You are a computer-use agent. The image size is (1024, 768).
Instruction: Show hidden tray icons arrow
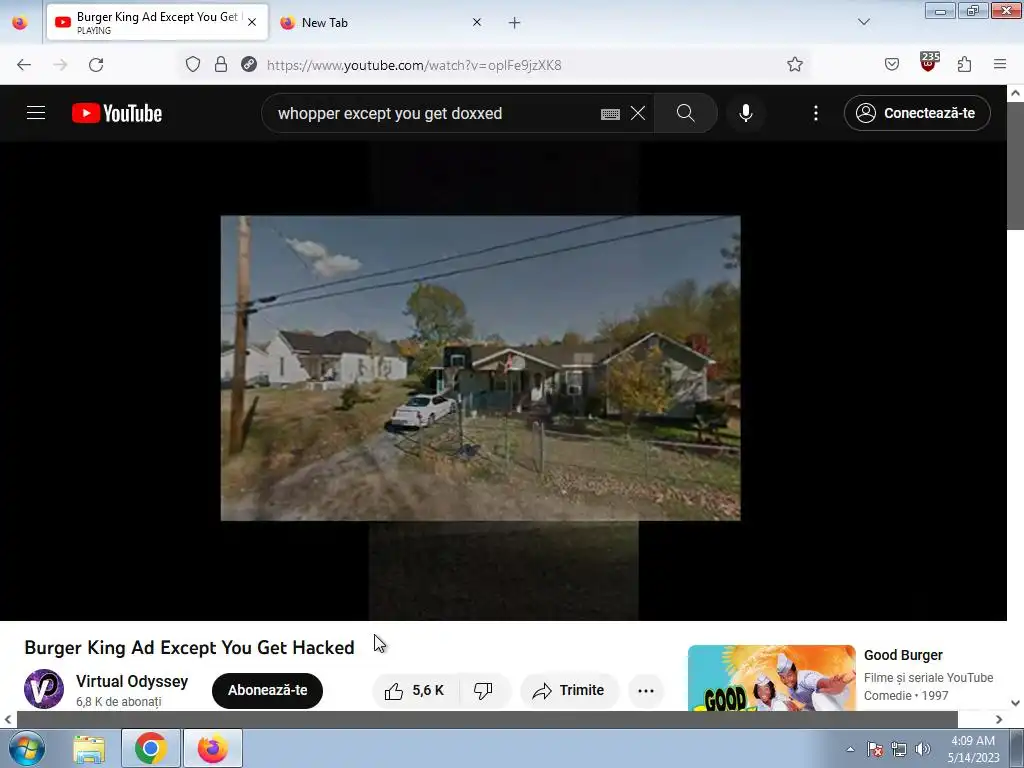click(x=850, y=749)
